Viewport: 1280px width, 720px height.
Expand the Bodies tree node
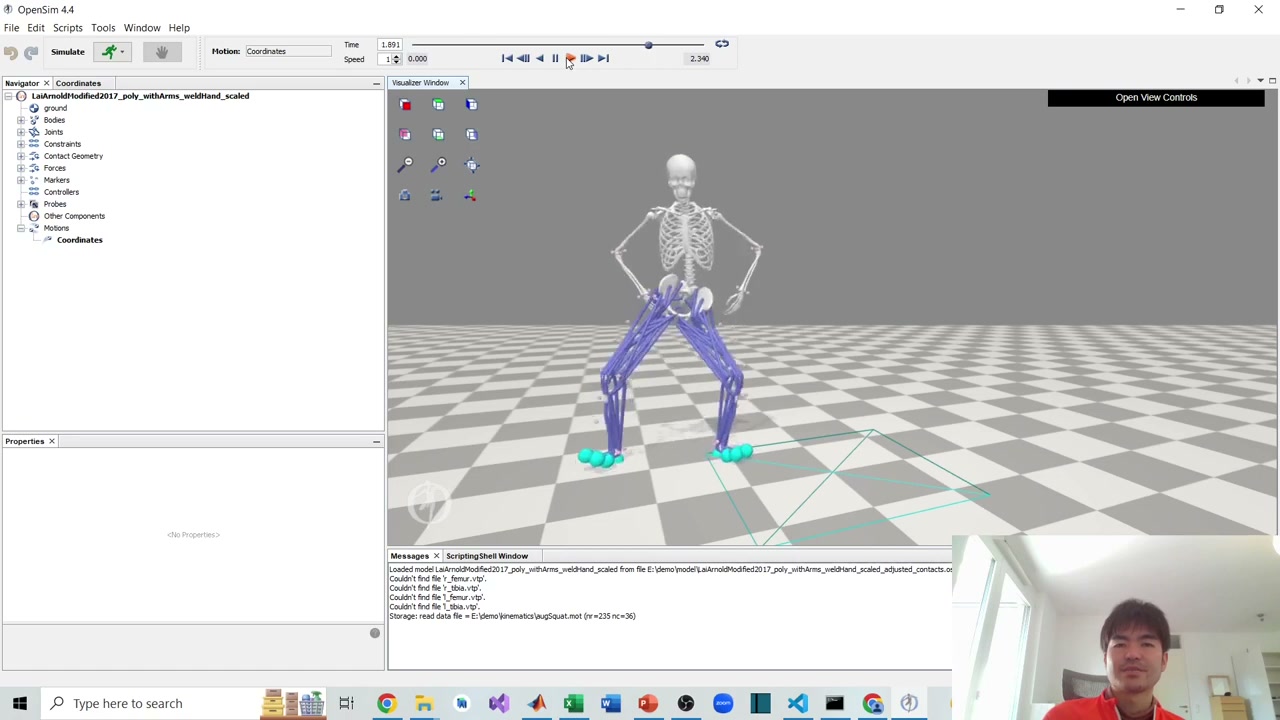tap(21, 120)
